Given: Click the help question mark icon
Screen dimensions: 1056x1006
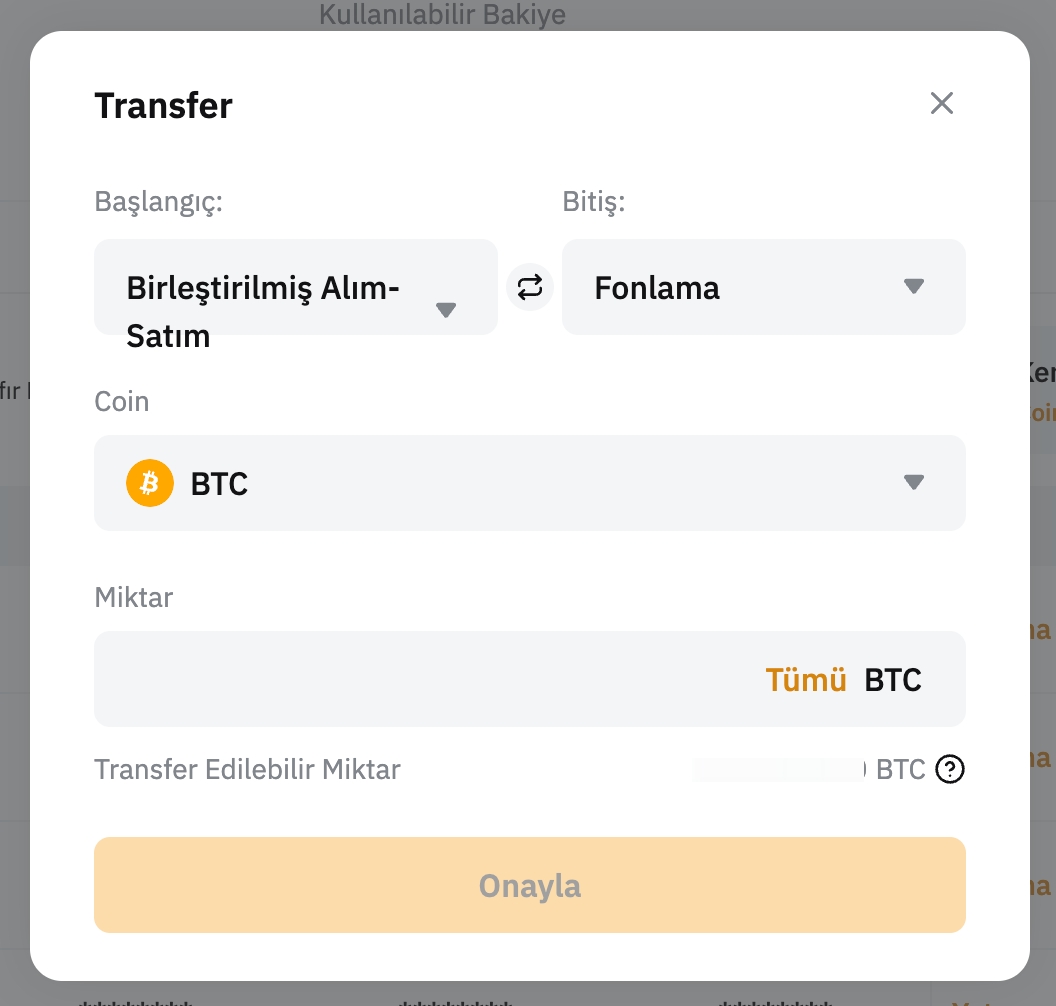Looking at the screenshot, I should click(950, 770).
